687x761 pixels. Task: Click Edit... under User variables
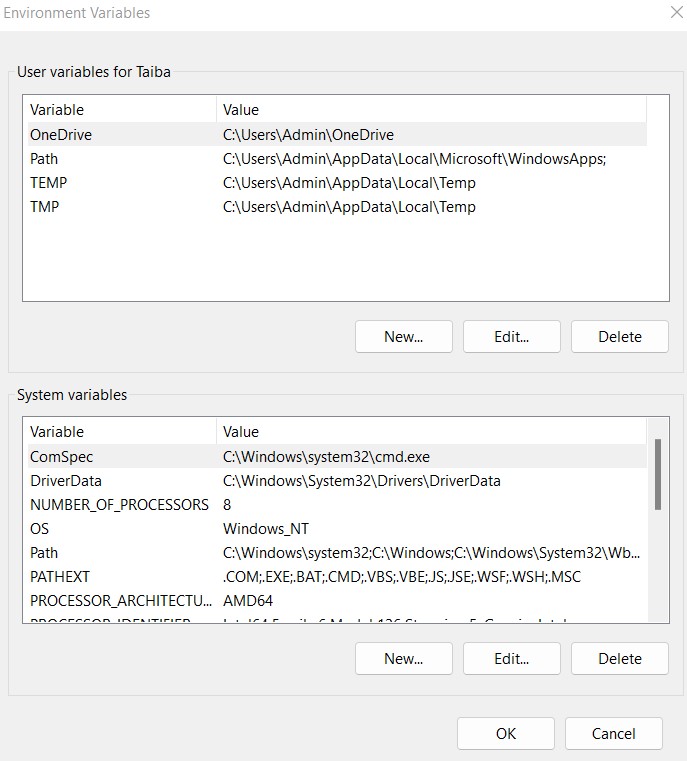[511, 337]
